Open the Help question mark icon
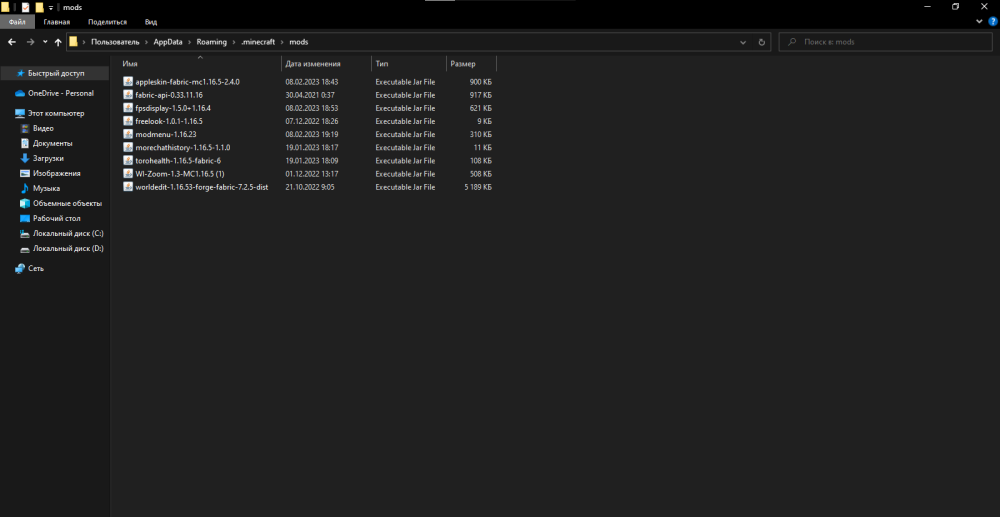The height and width of the screenshot is (517, 1000). click(992, 22)
